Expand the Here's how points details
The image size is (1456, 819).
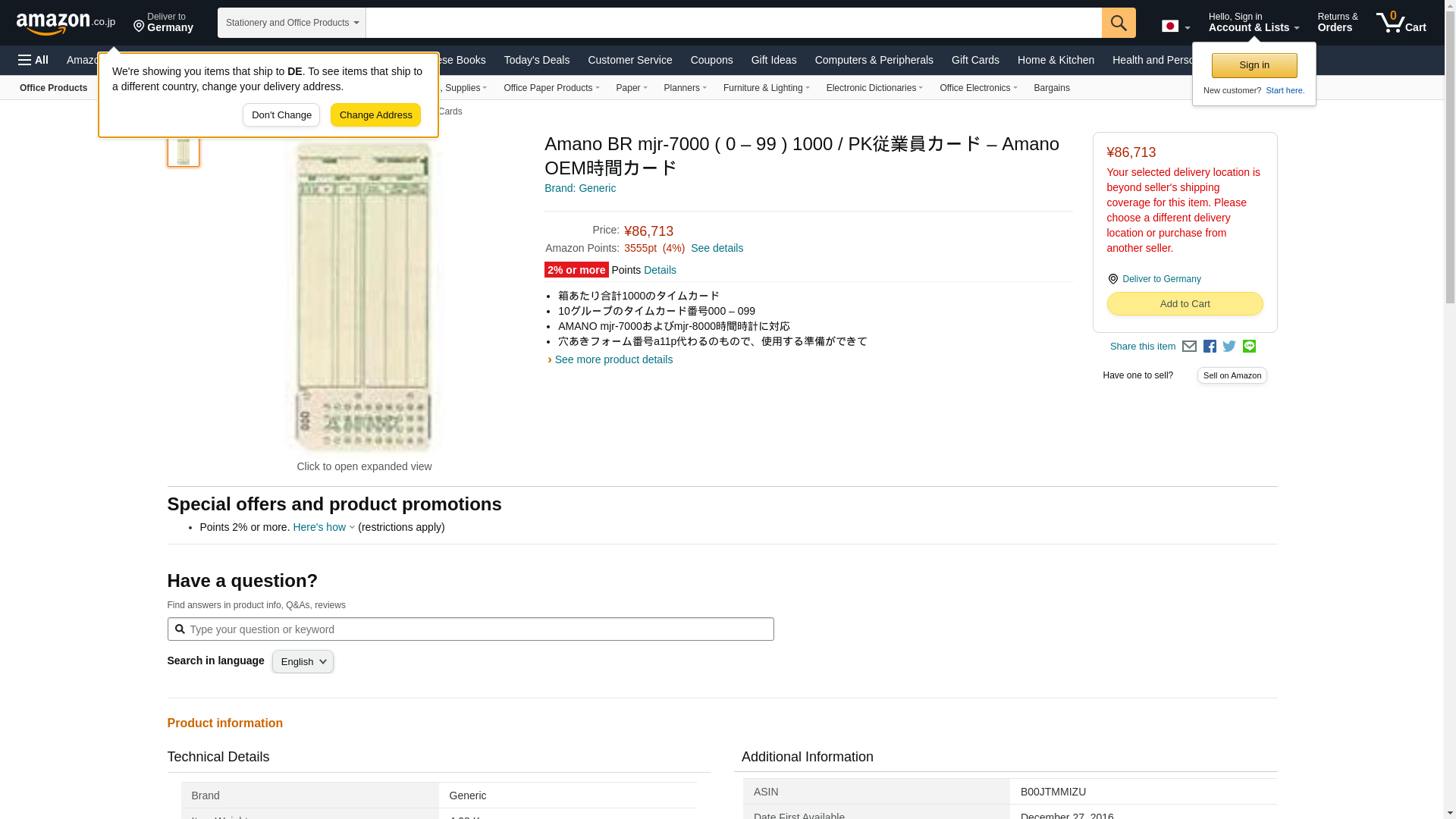(324, 527)
